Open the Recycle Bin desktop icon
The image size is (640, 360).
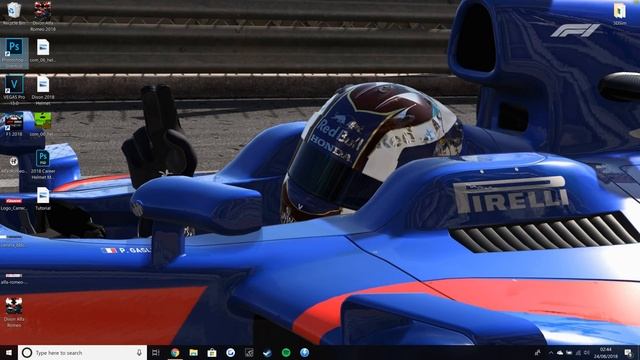pyautogui.click(x=14, y=13)
